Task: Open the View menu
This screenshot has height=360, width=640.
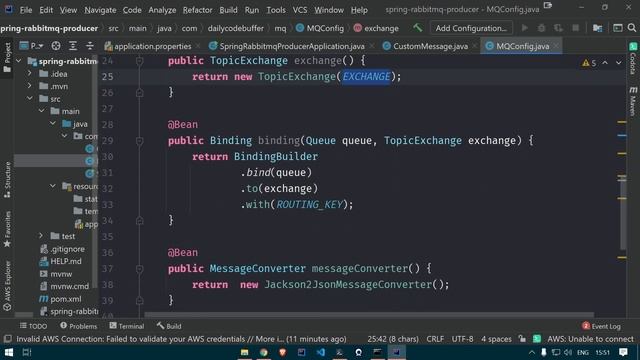Action: (x=68, y=10)
